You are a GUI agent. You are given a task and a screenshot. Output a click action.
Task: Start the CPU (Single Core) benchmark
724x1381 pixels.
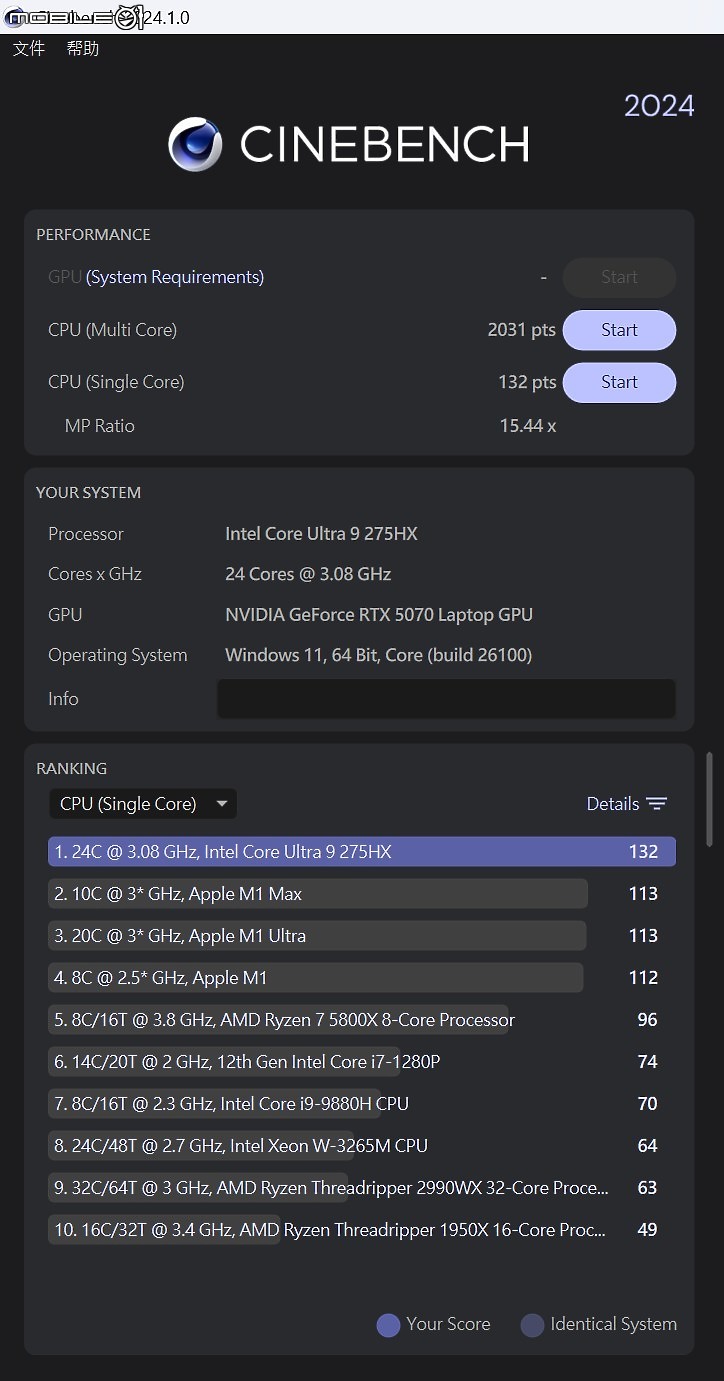click(619, 382)
